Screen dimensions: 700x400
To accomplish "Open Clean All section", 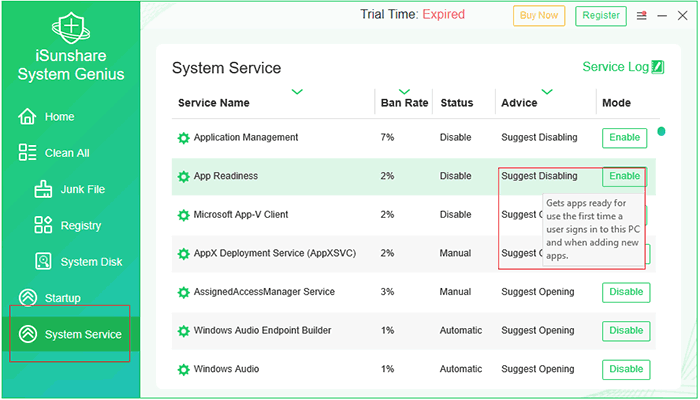I will [67, 153].
